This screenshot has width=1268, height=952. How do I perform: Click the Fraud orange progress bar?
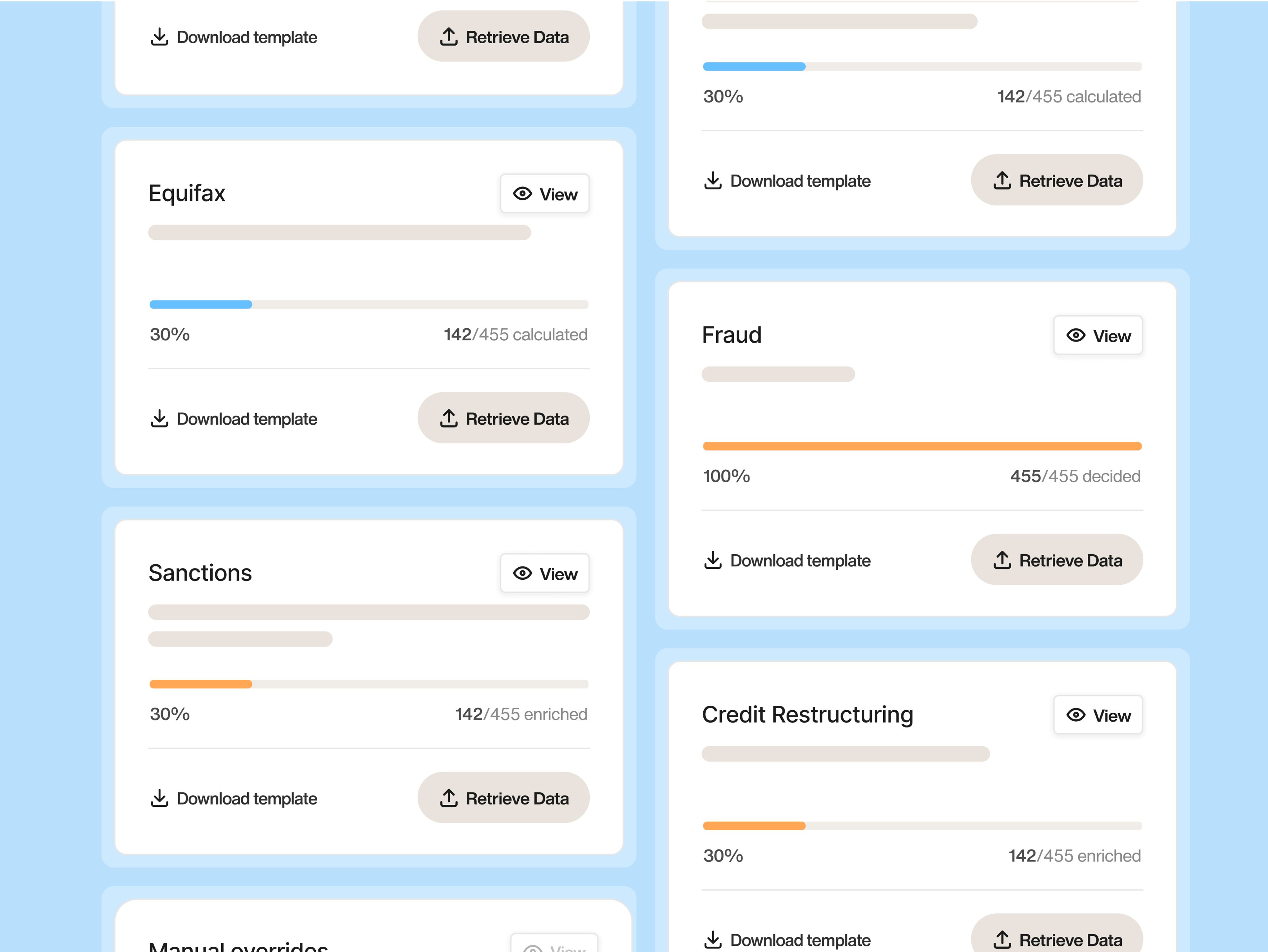922,446
